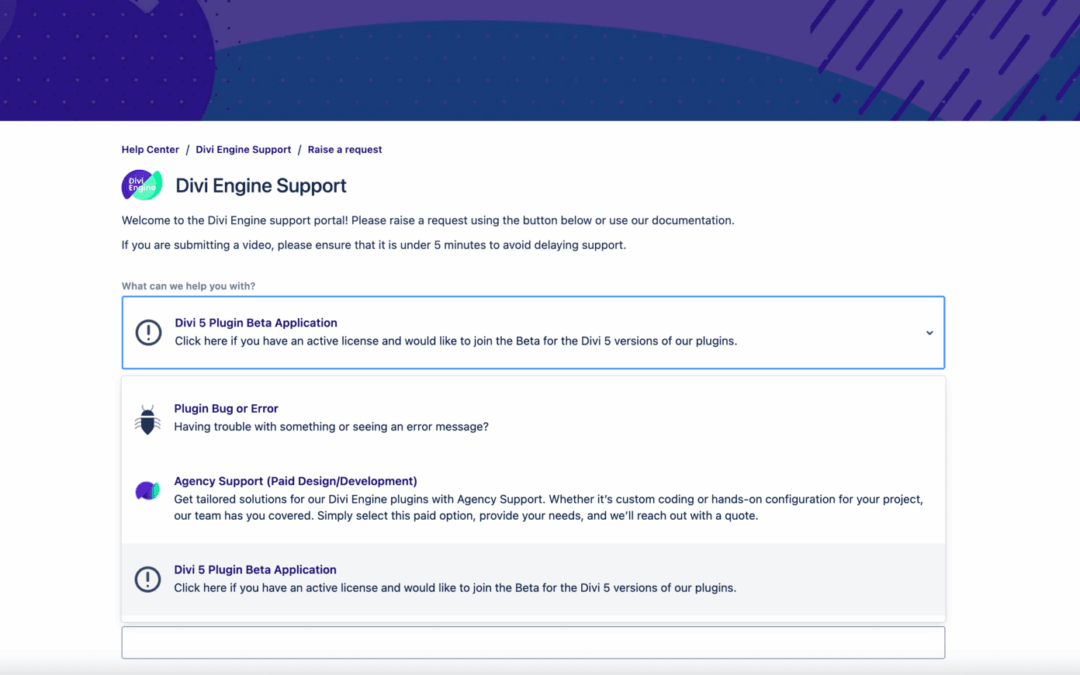Click Divi 5 Plugin Beta Application selected title
The width and height of the screenshot is (1080, 675).
[x=256, y=323]
